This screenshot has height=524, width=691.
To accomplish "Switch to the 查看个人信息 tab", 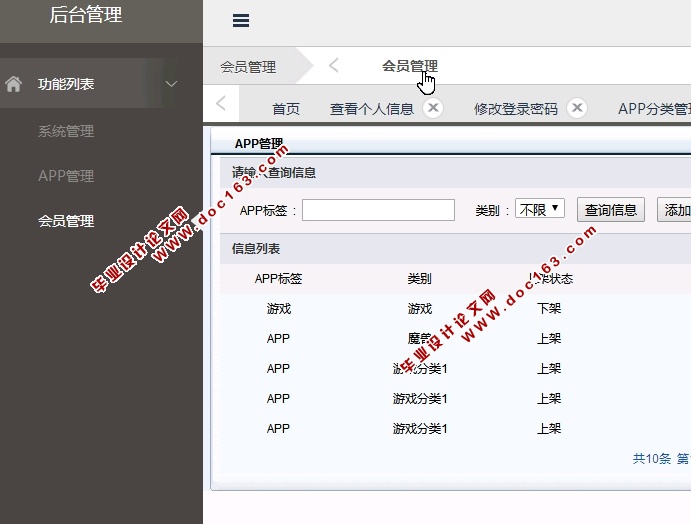I will (x=372, y=108).
